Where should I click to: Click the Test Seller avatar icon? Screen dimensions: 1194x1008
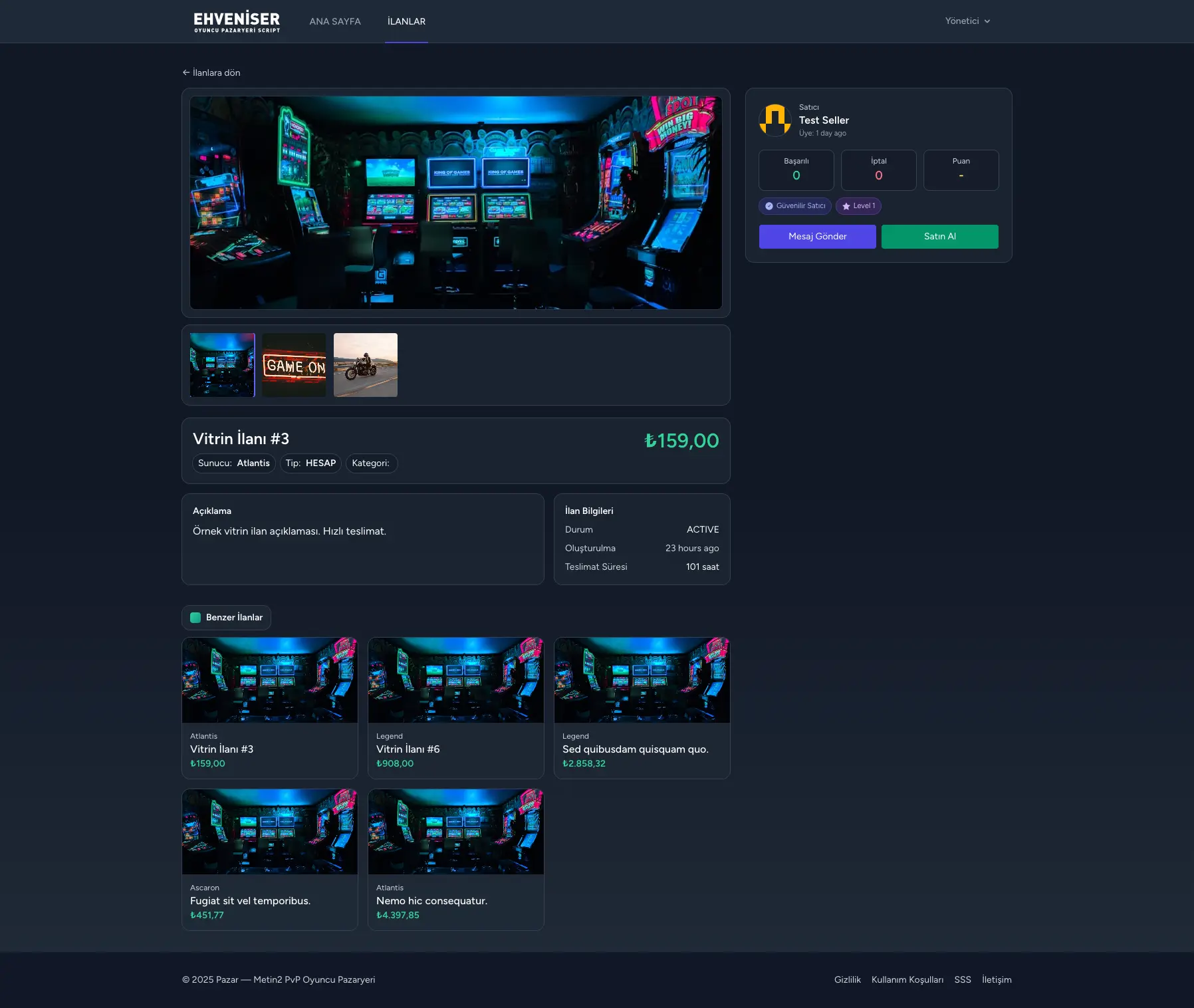coord(775,120)
